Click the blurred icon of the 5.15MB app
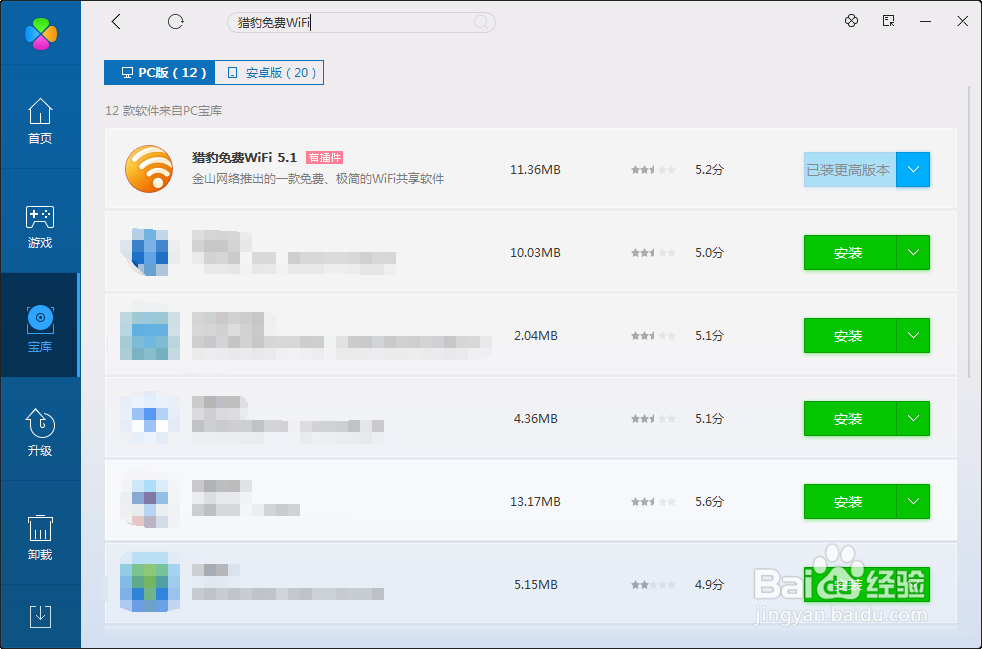The image size is (982, 649). point(149,583)
